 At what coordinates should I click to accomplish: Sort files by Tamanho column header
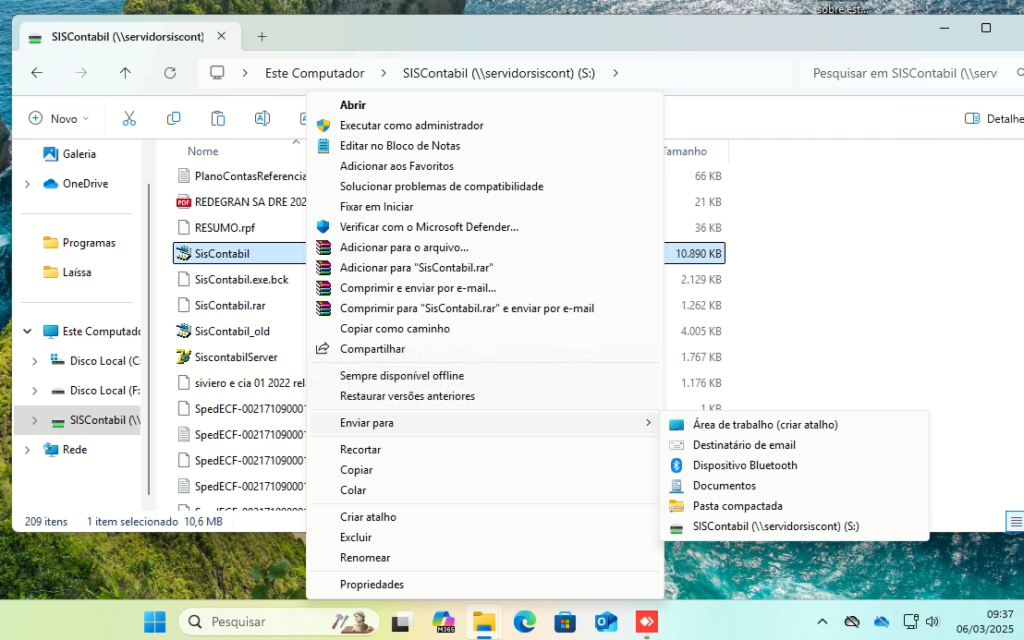pos(685,151)
